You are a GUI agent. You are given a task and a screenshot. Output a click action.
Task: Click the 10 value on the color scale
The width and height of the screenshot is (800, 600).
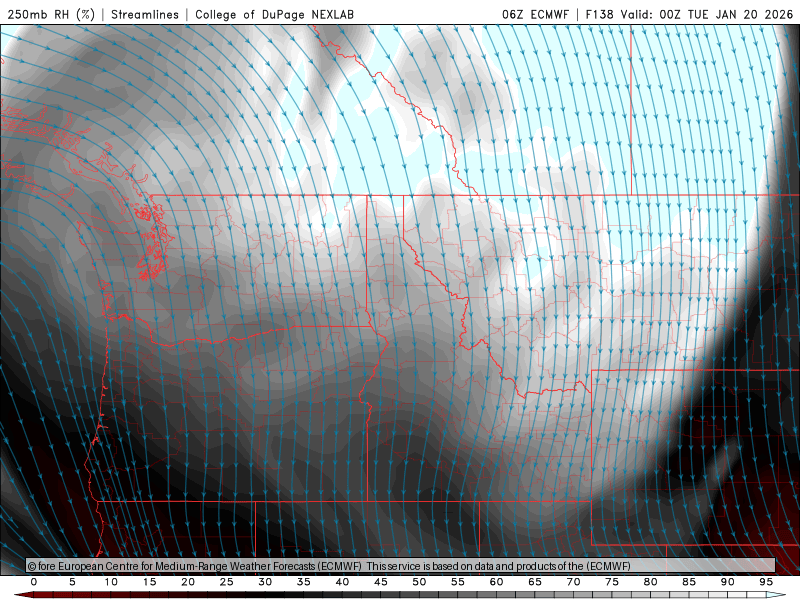[111, 582]
